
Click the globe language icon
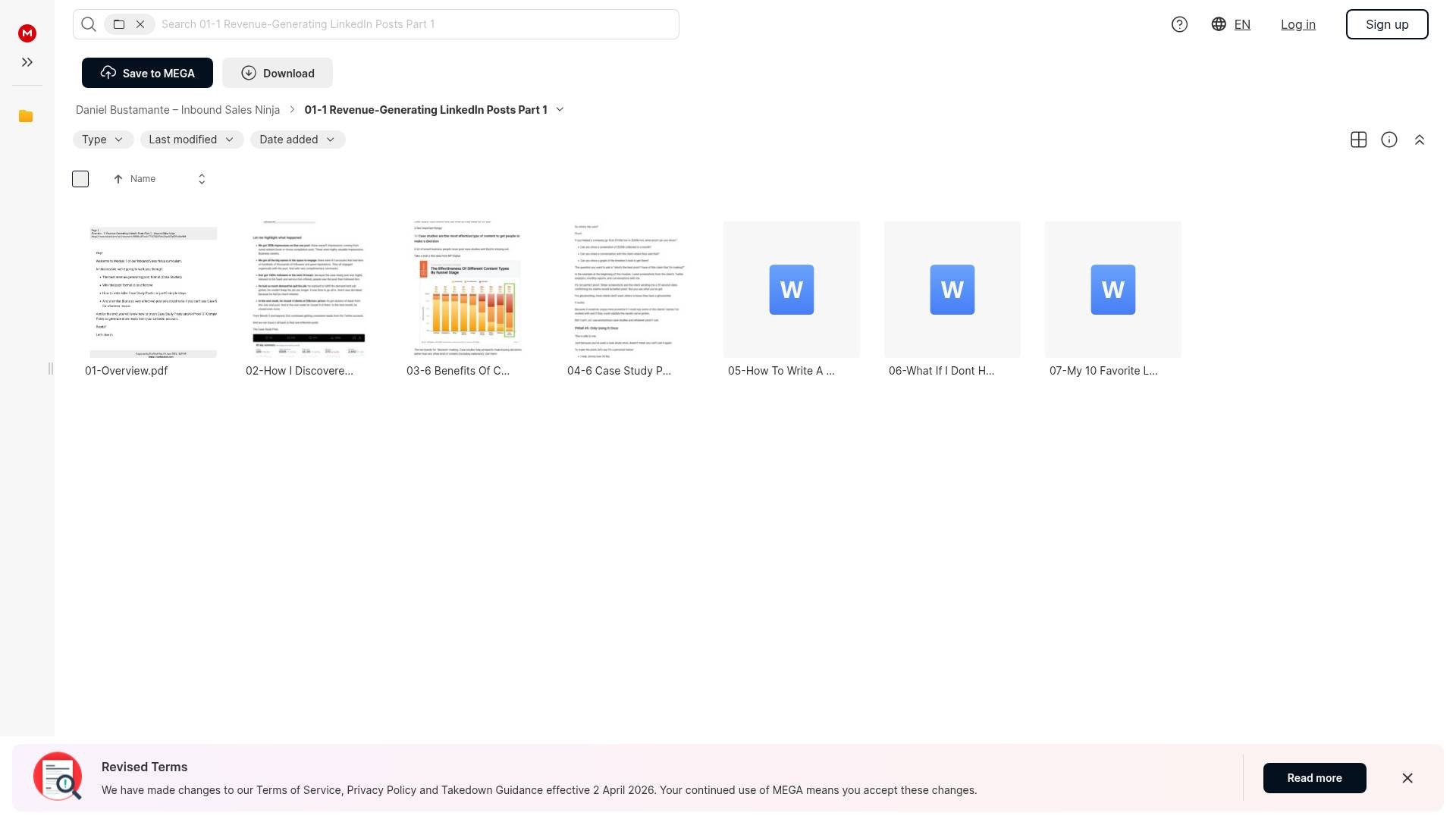tap(1219, 24)
